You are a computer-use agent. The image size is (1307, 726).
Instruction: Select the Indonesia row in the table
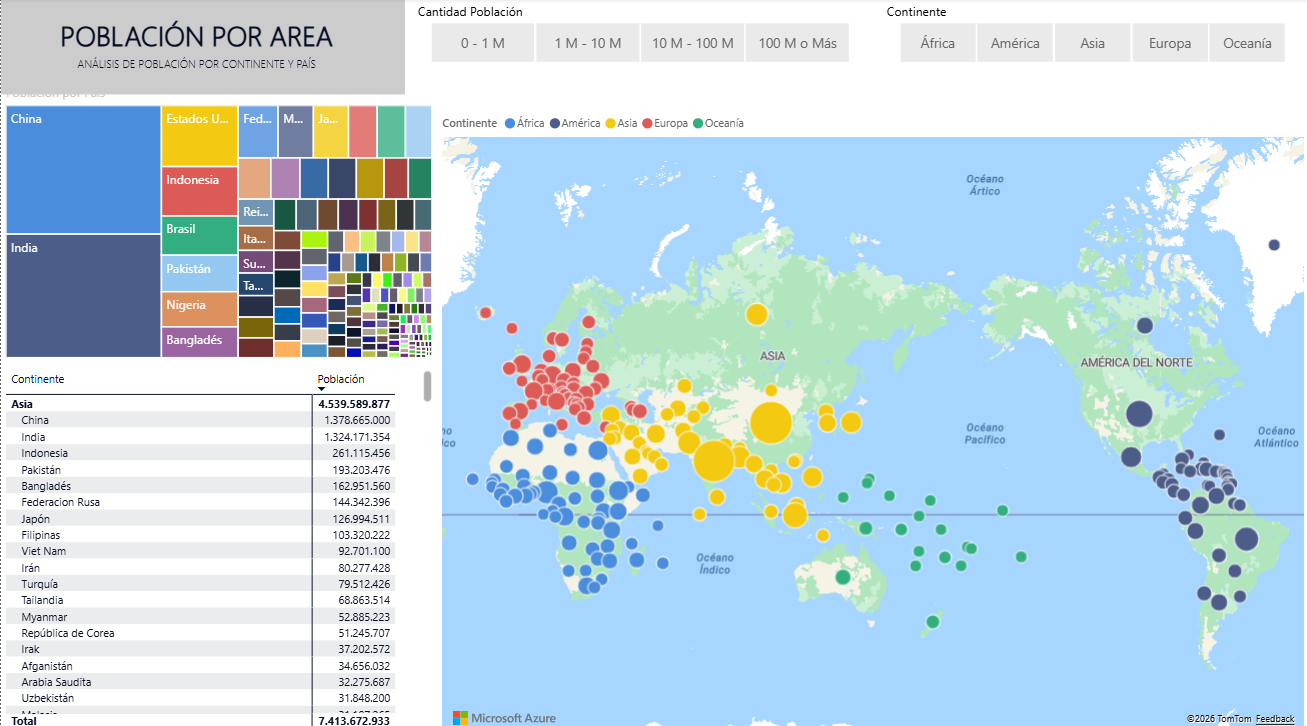46,453
